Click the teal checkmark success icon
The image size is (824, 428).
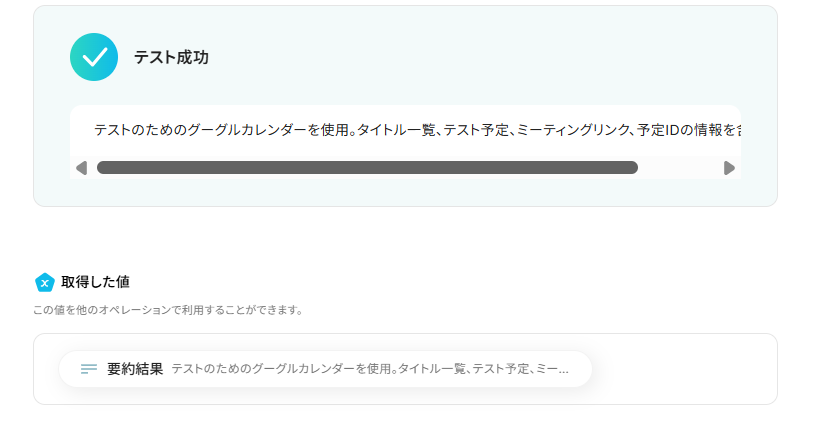(94, 57)
